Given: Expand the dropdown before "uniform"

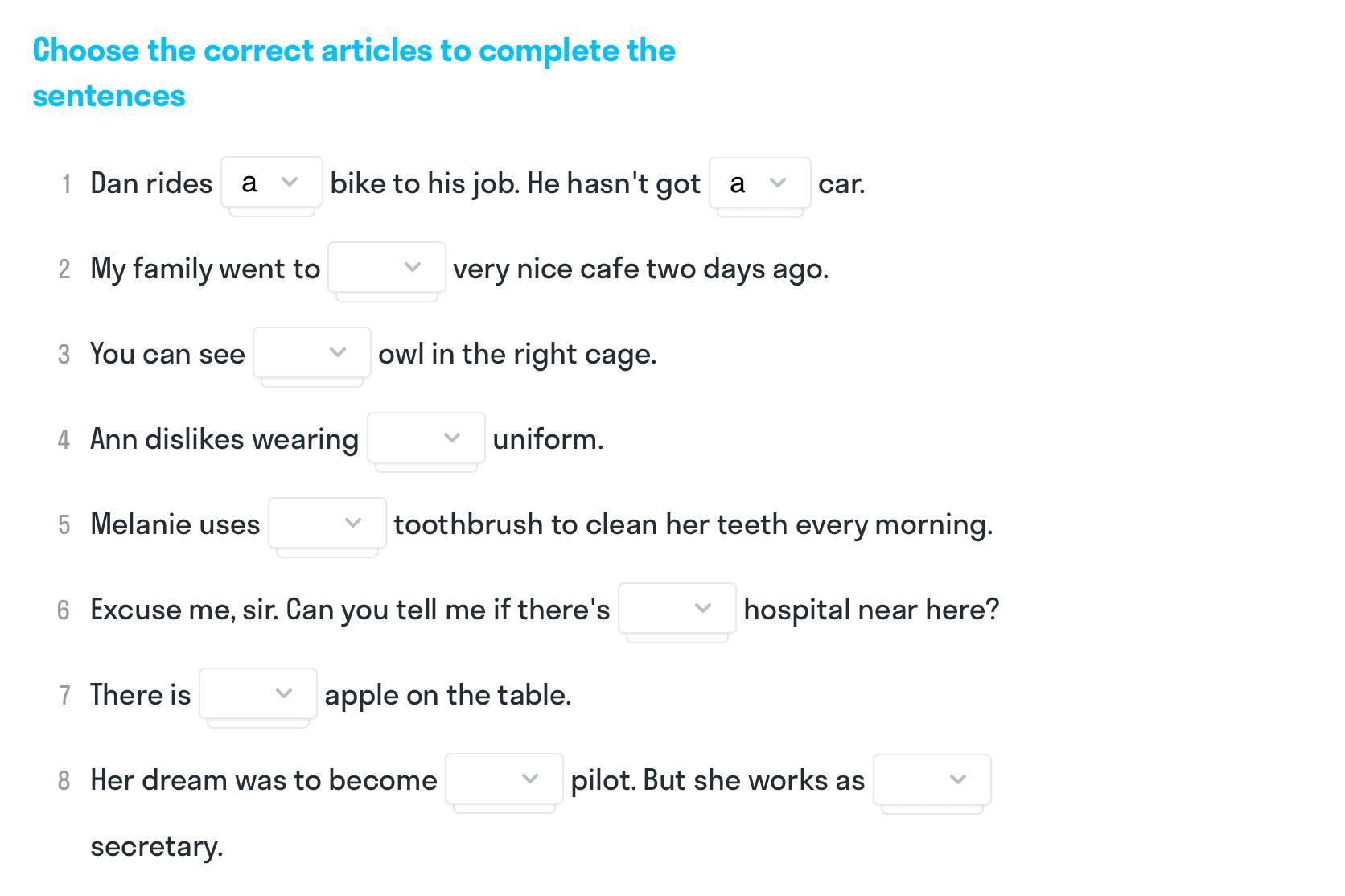Looking at the screenshot, I should tap(426, 438).
